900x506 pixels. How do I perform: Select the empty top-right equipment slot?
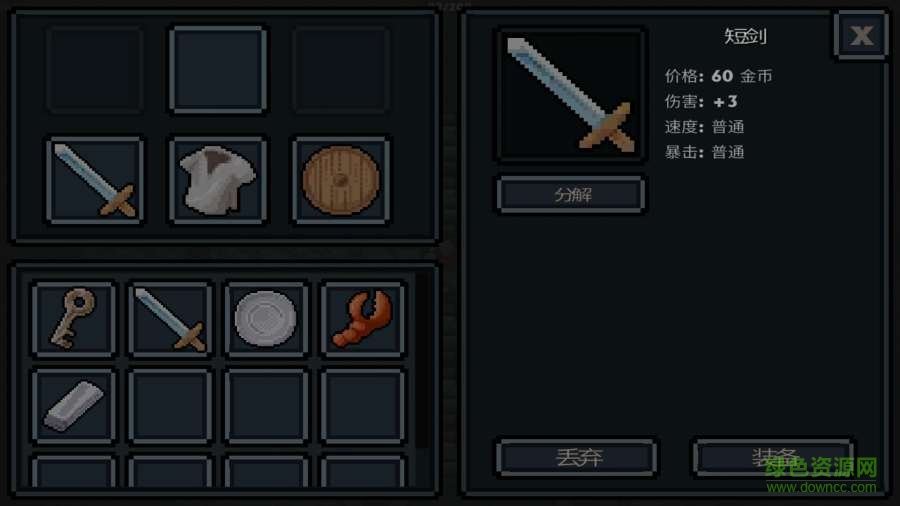pos(341,69)
